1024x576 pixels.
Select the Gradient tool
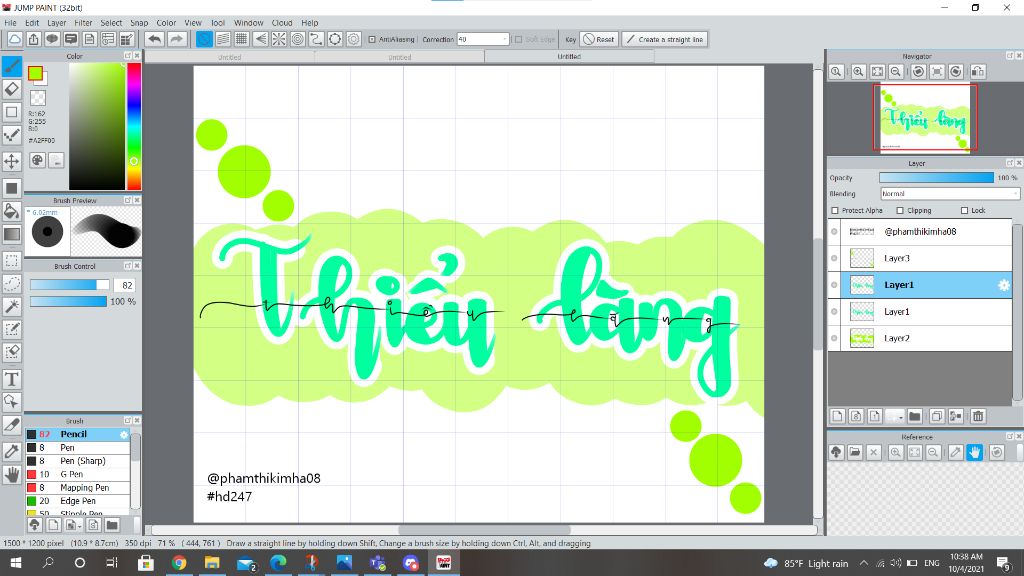coord(12,234)
